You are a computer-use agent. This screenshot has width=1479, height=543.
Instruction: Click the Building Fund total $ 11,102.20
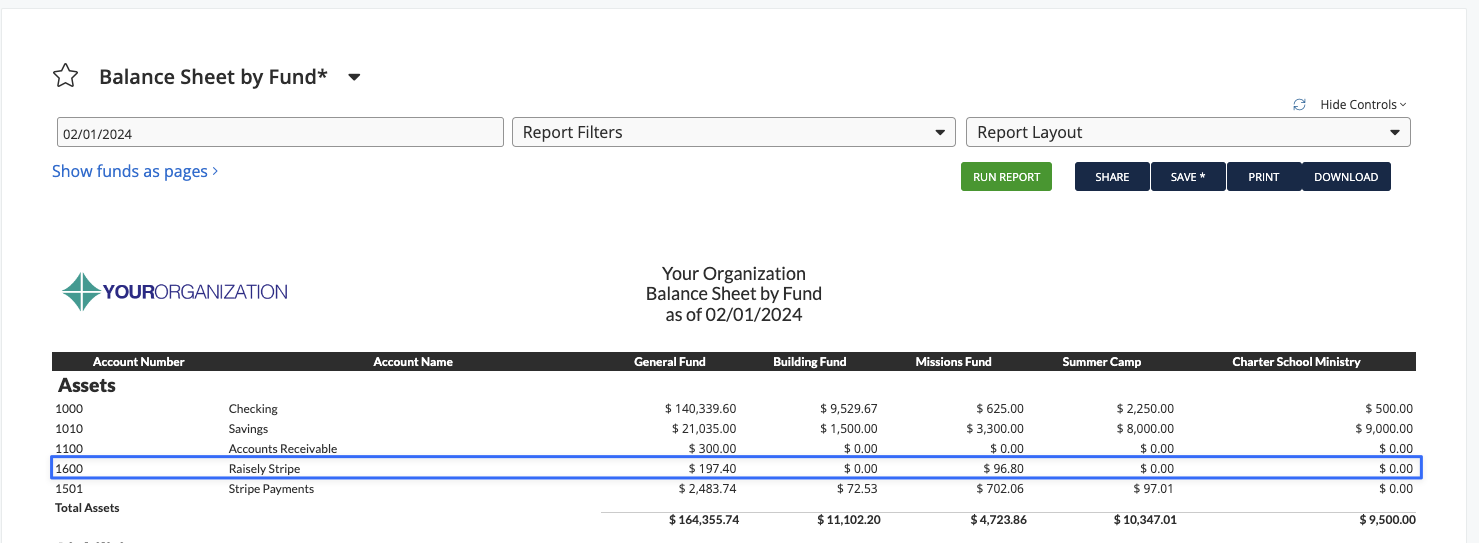(x=848, y=521)
